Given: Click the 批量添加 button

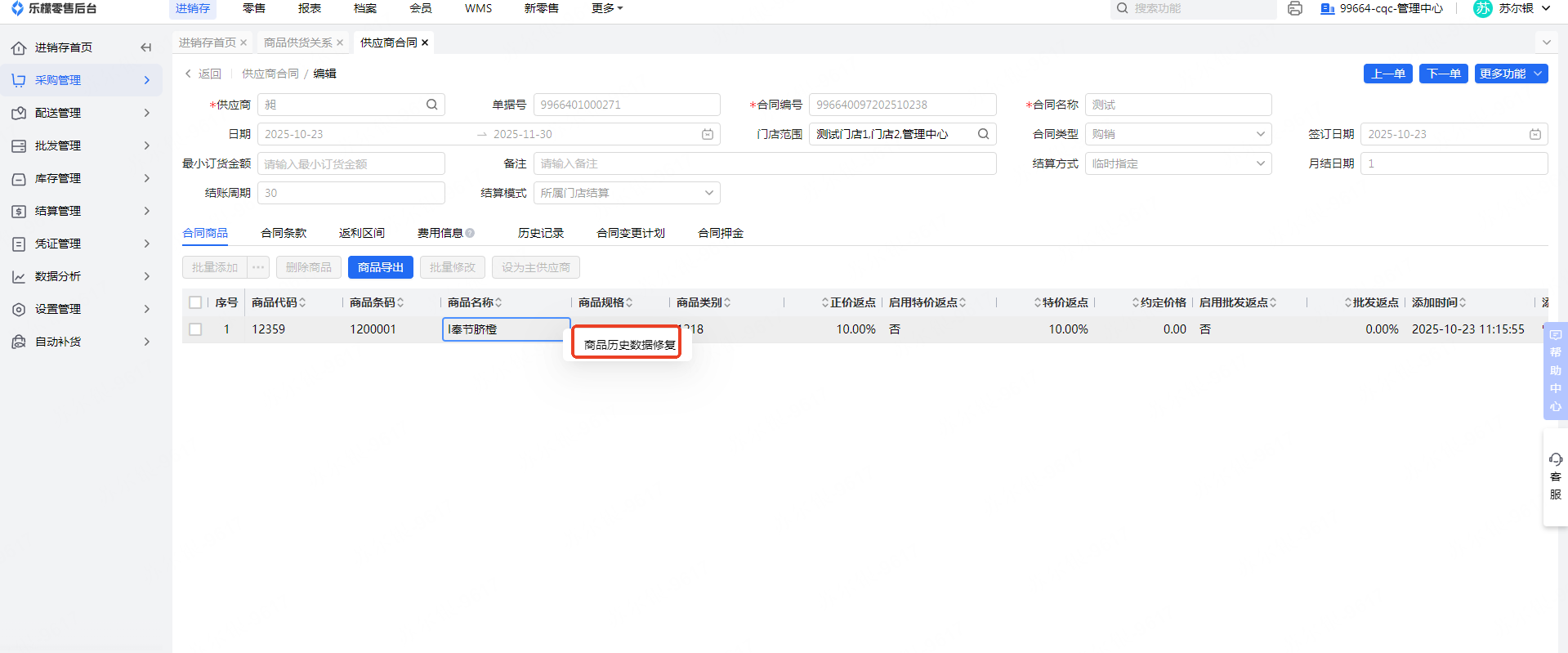Looking at the screenshot, I should pos(215,267).
